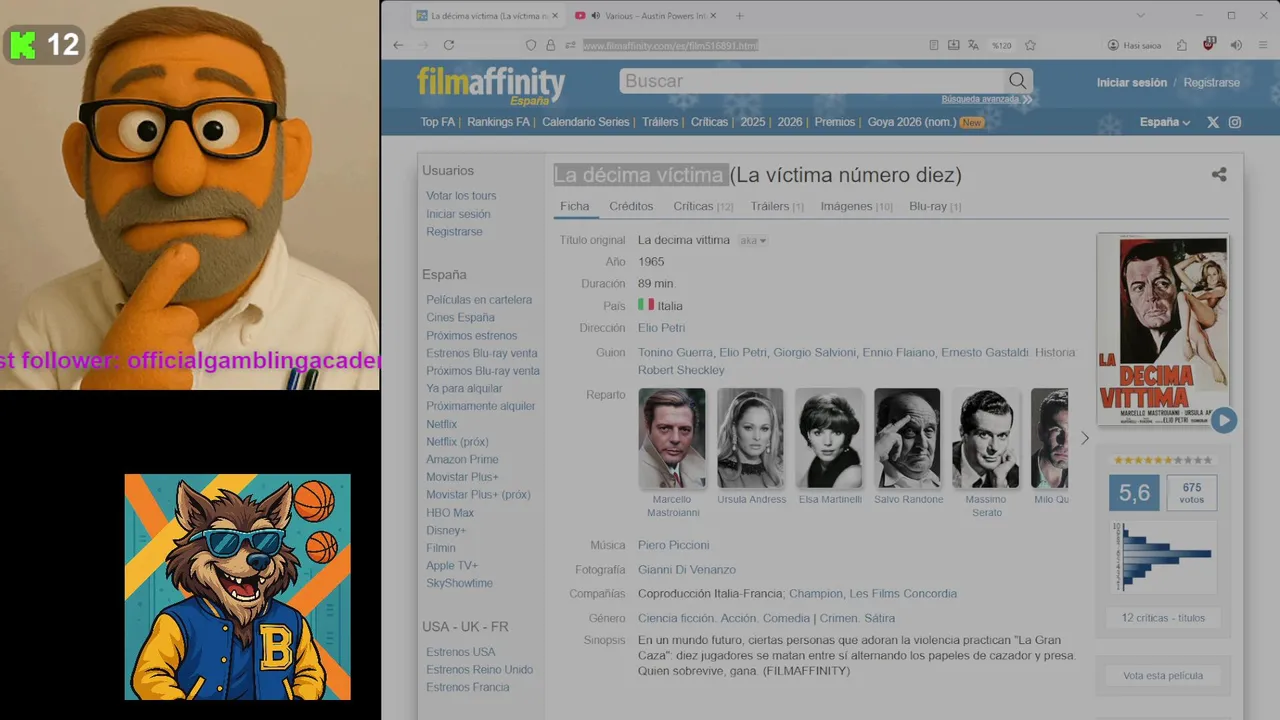The width and height of the screenshot is (1280, 720).
Task: Open FilmAffinity X (Twitter) icon
Action: click(1213, 122)
